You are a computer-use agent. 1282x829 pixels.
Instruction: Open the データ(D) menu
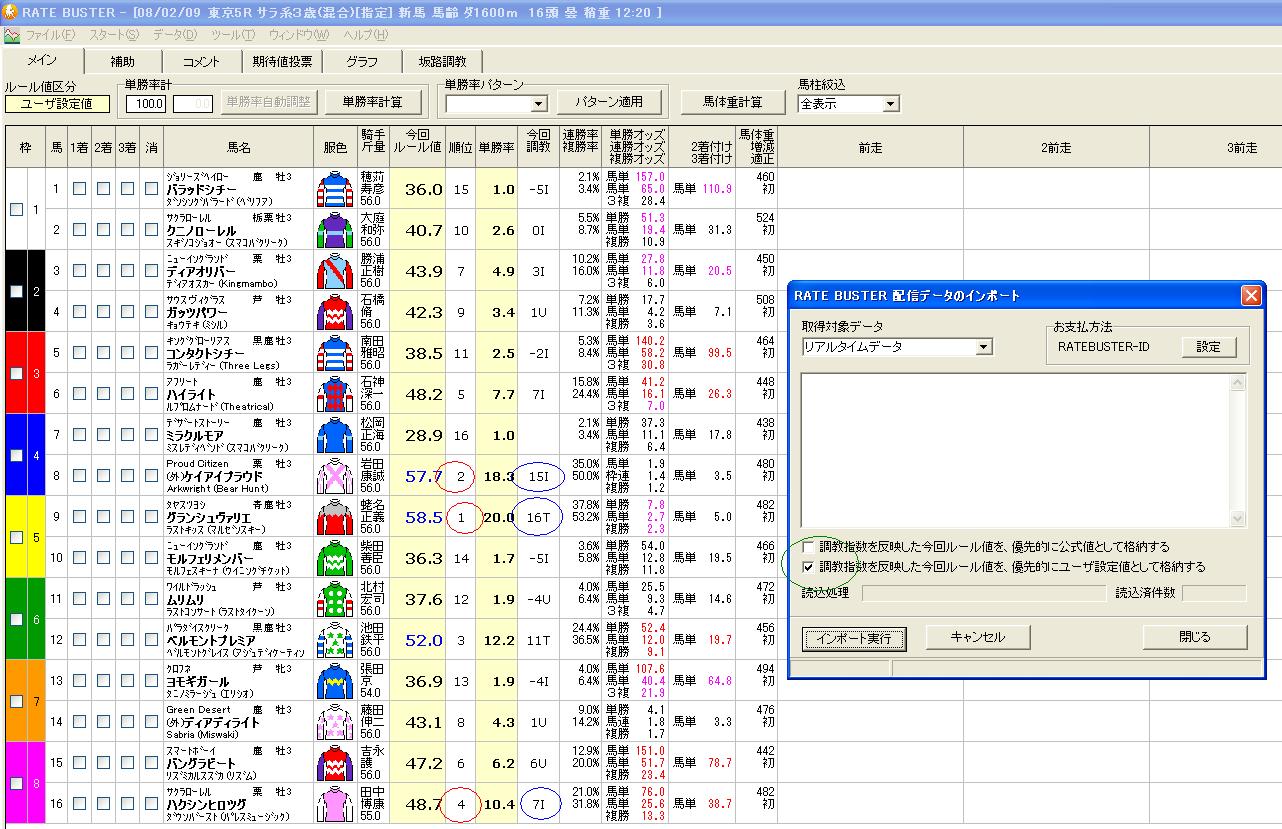175,35
